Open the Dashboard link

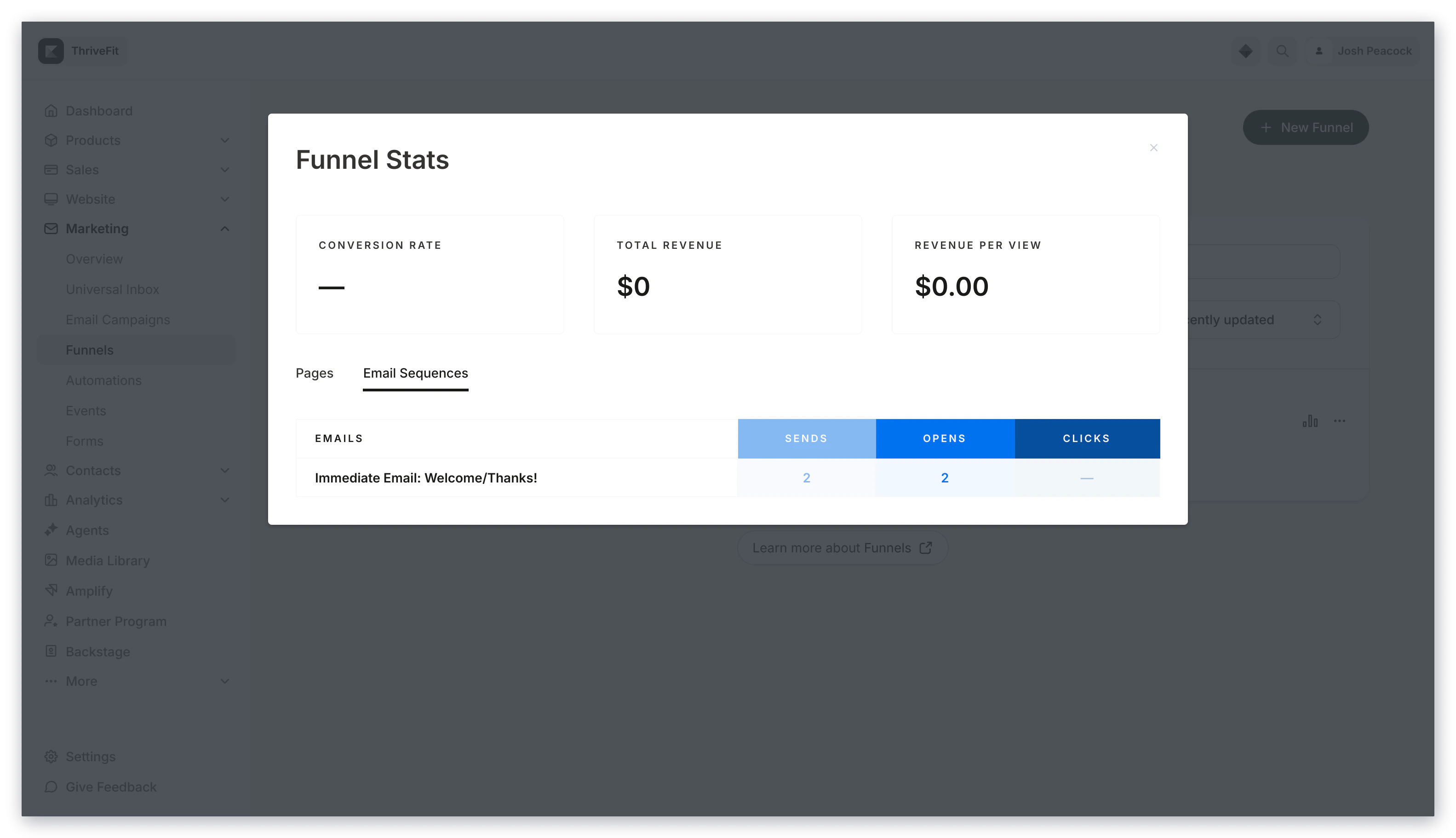click(99, 110)
